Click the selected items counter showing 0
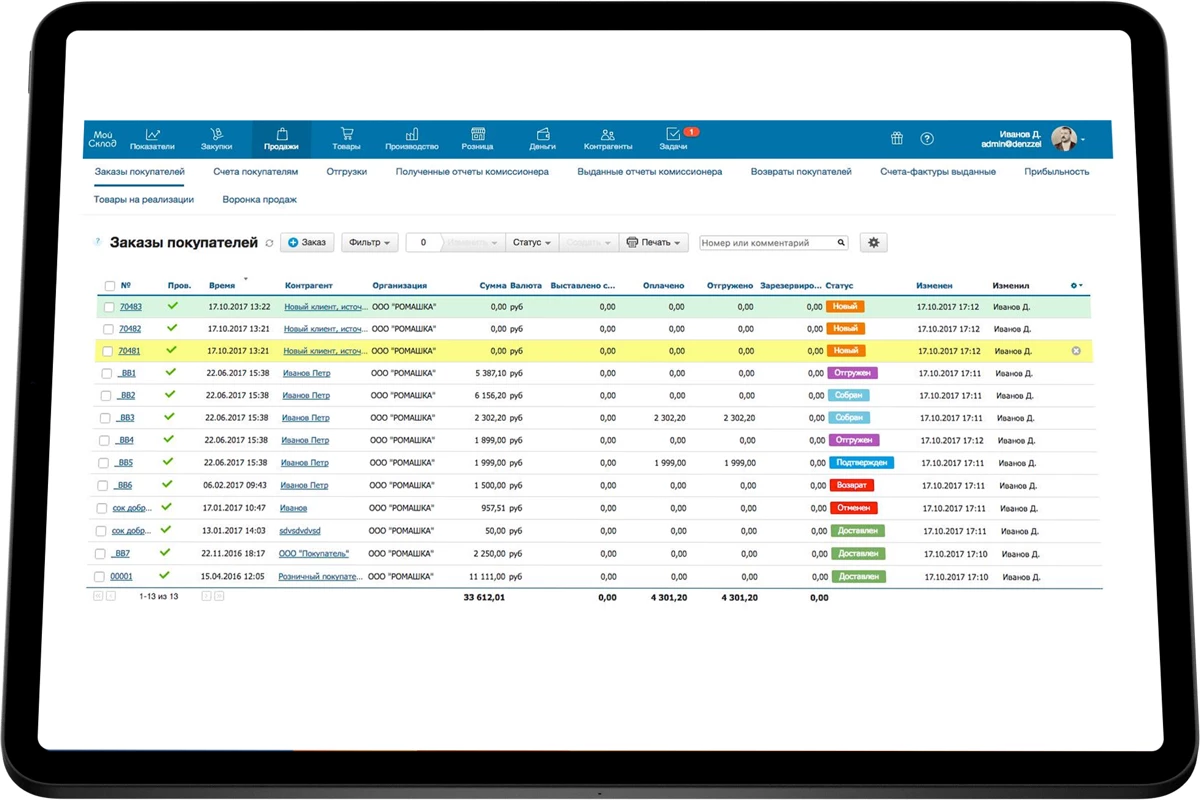The width and height of the screenshot is (1200, 800). [424, 242]
